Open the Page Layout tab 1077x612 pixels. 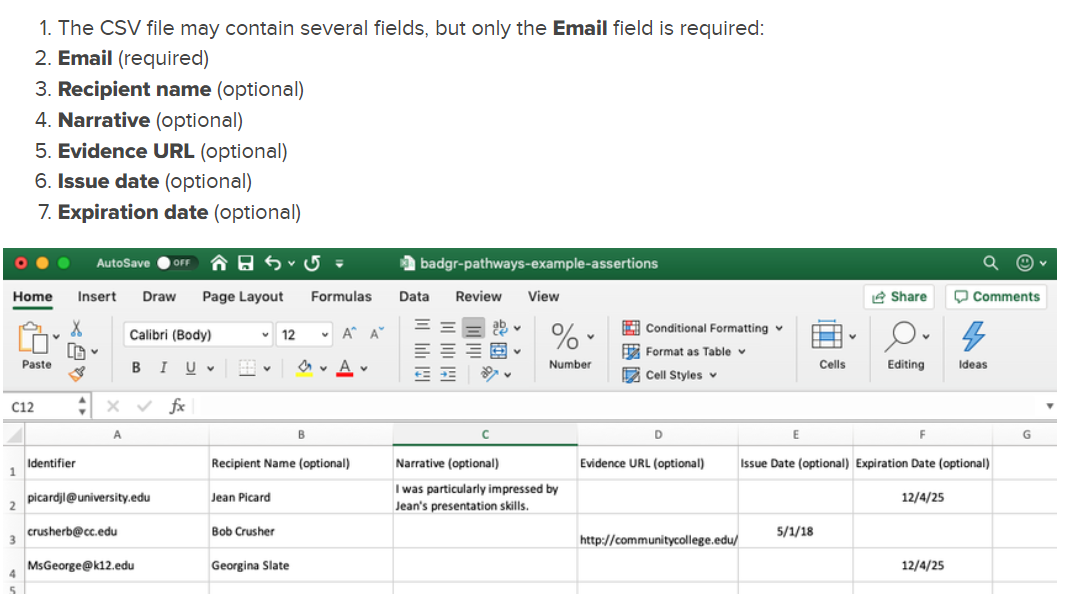[x=242, y=296]
